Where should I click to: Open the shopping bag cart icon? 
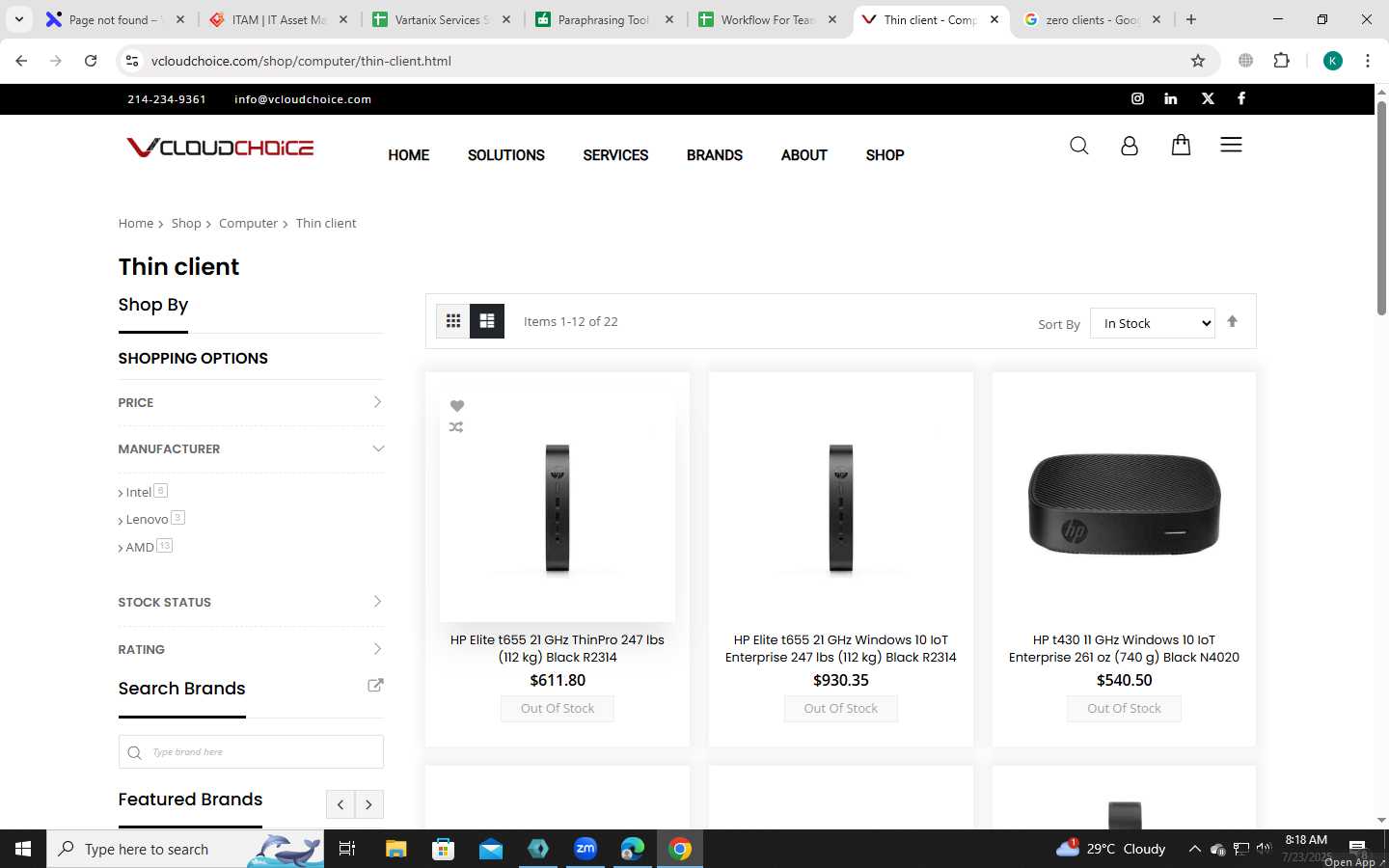pyautogui.click(x=1181, y=145)
